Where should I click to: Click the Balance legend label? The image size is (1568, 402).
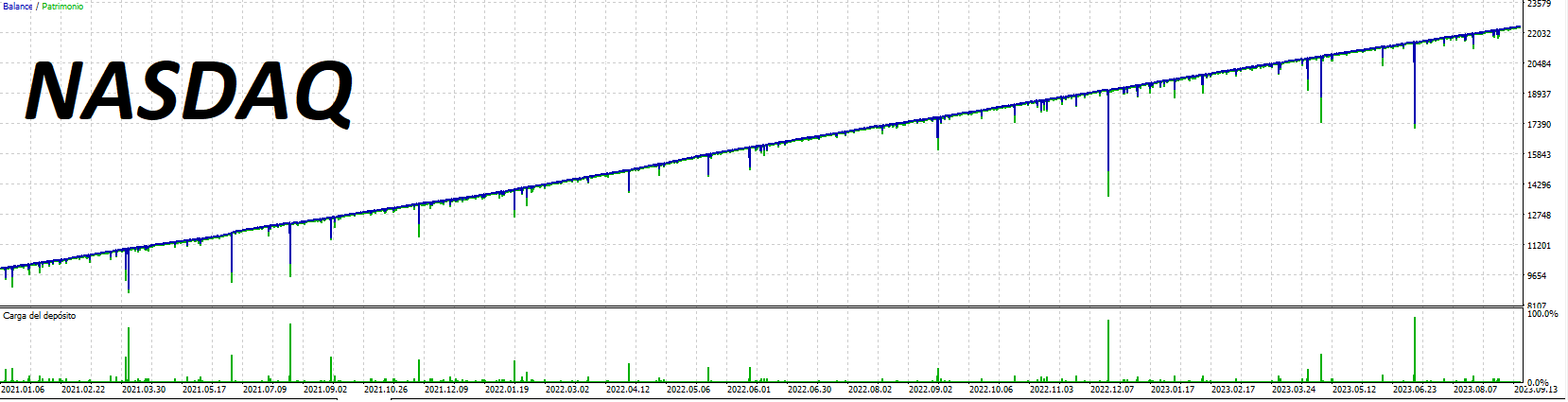click(x=18, y=7)
